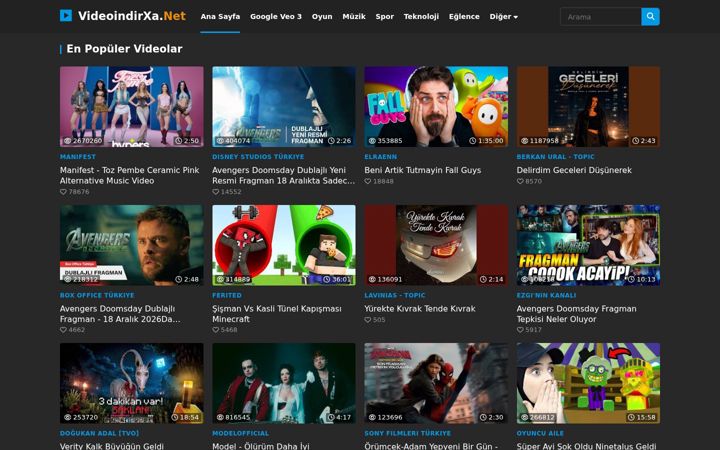Click view-count eye icon on Manifest thumbnail
The width and height of the screenshot is (720, 450).
click(68, 141)
